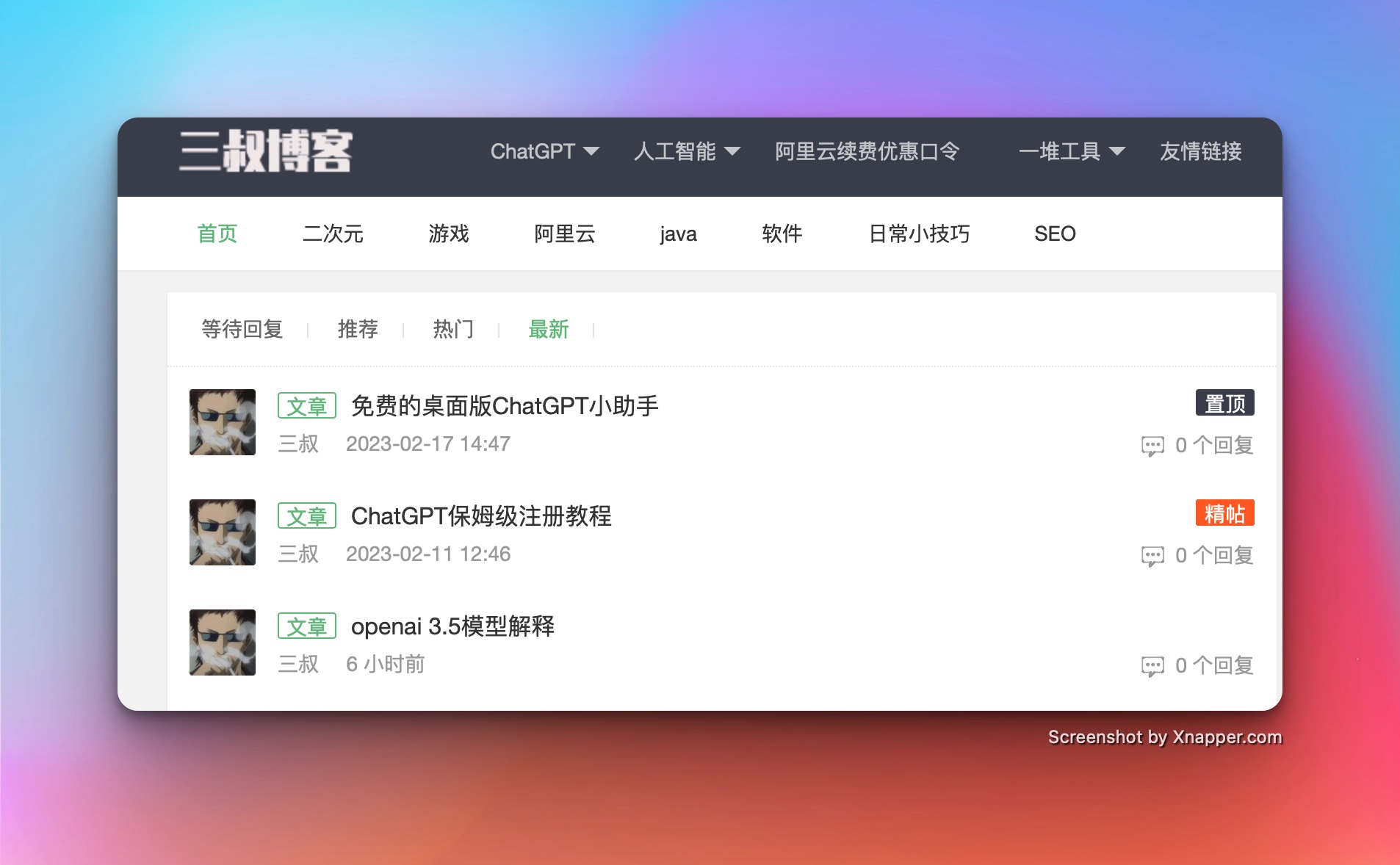
Task: Expand the ChatGPT dropdown menu
Action: (x=545, y=151)
